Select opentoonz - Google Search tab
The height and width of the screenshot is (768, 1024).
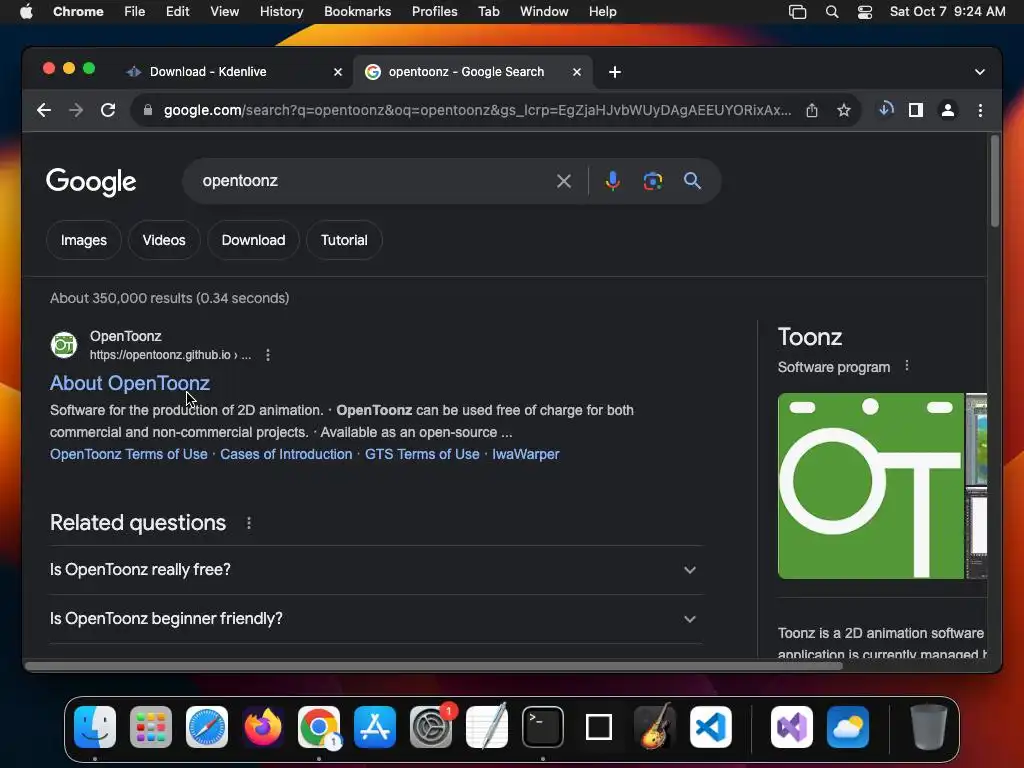(x=473, y=72)
